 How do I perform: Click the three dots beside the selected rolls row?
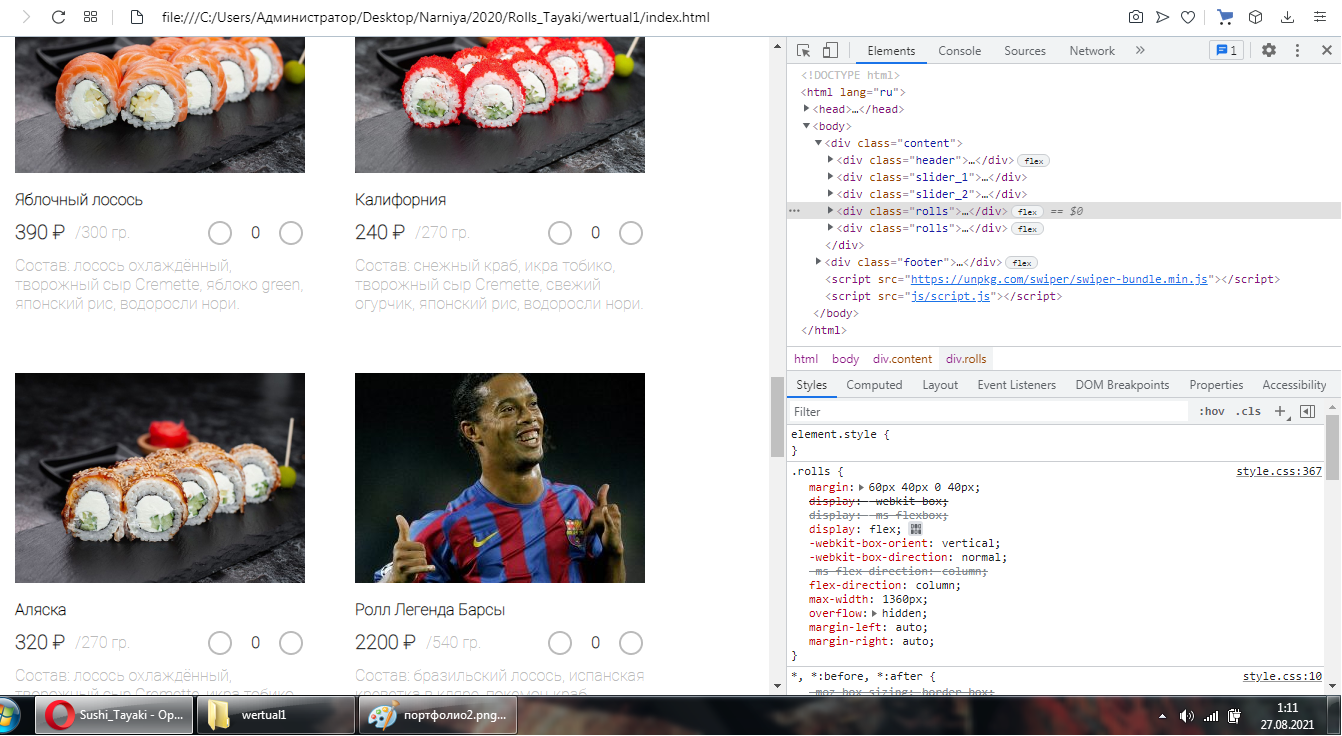794,211
